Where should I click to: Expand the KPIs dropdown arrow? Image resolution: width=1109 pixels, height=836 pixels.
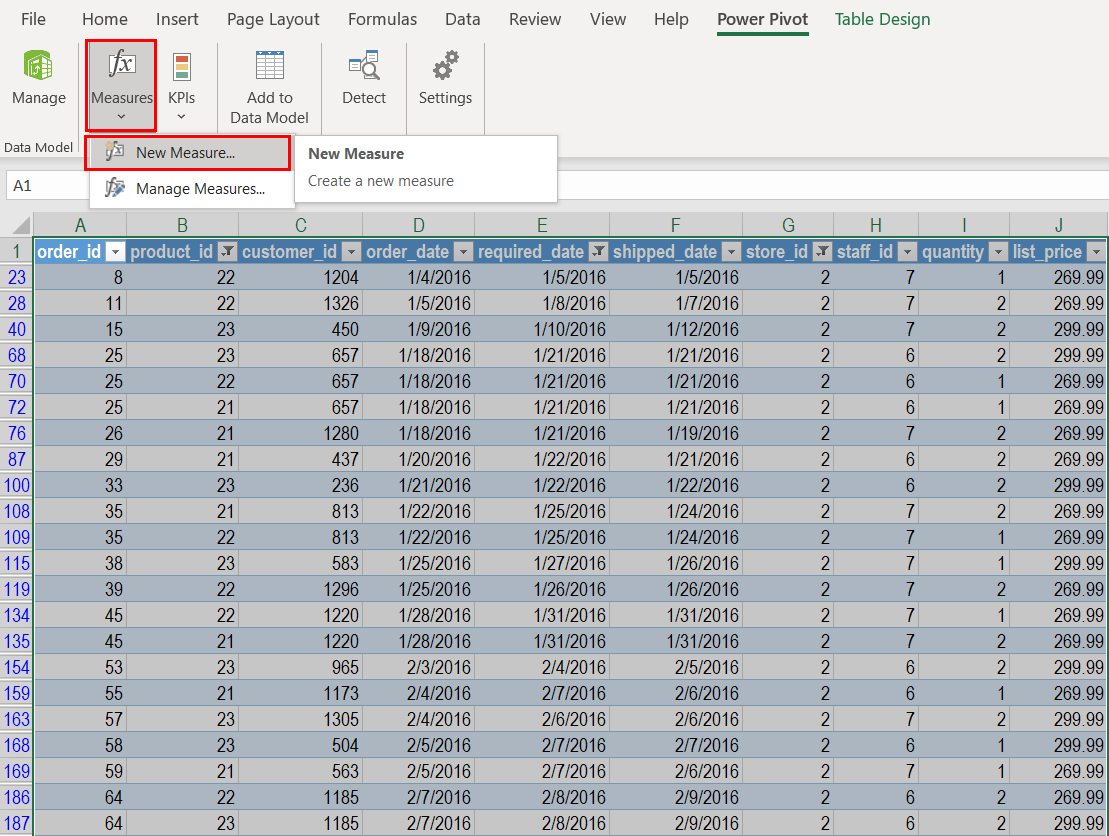(181, 117)
